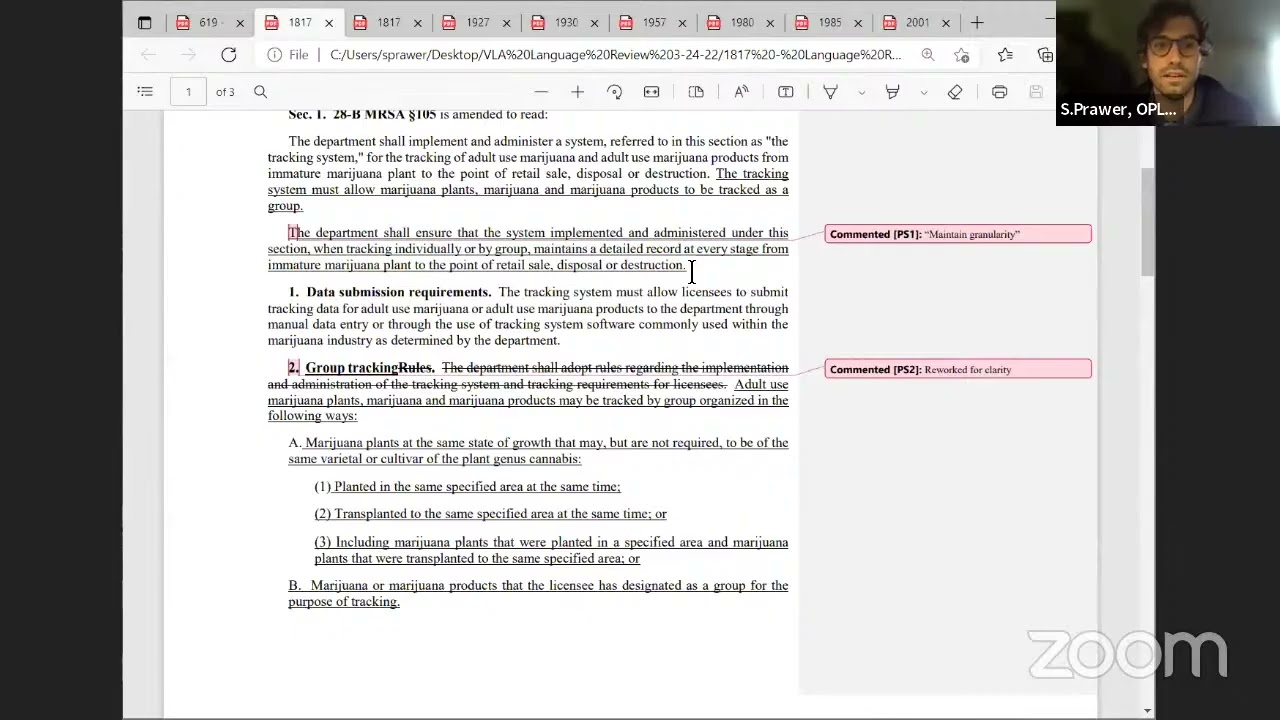Click the scrollbar down arrow
Image resolution: width=1280 pixels, height=720 pixels.
coord(1147,711)
